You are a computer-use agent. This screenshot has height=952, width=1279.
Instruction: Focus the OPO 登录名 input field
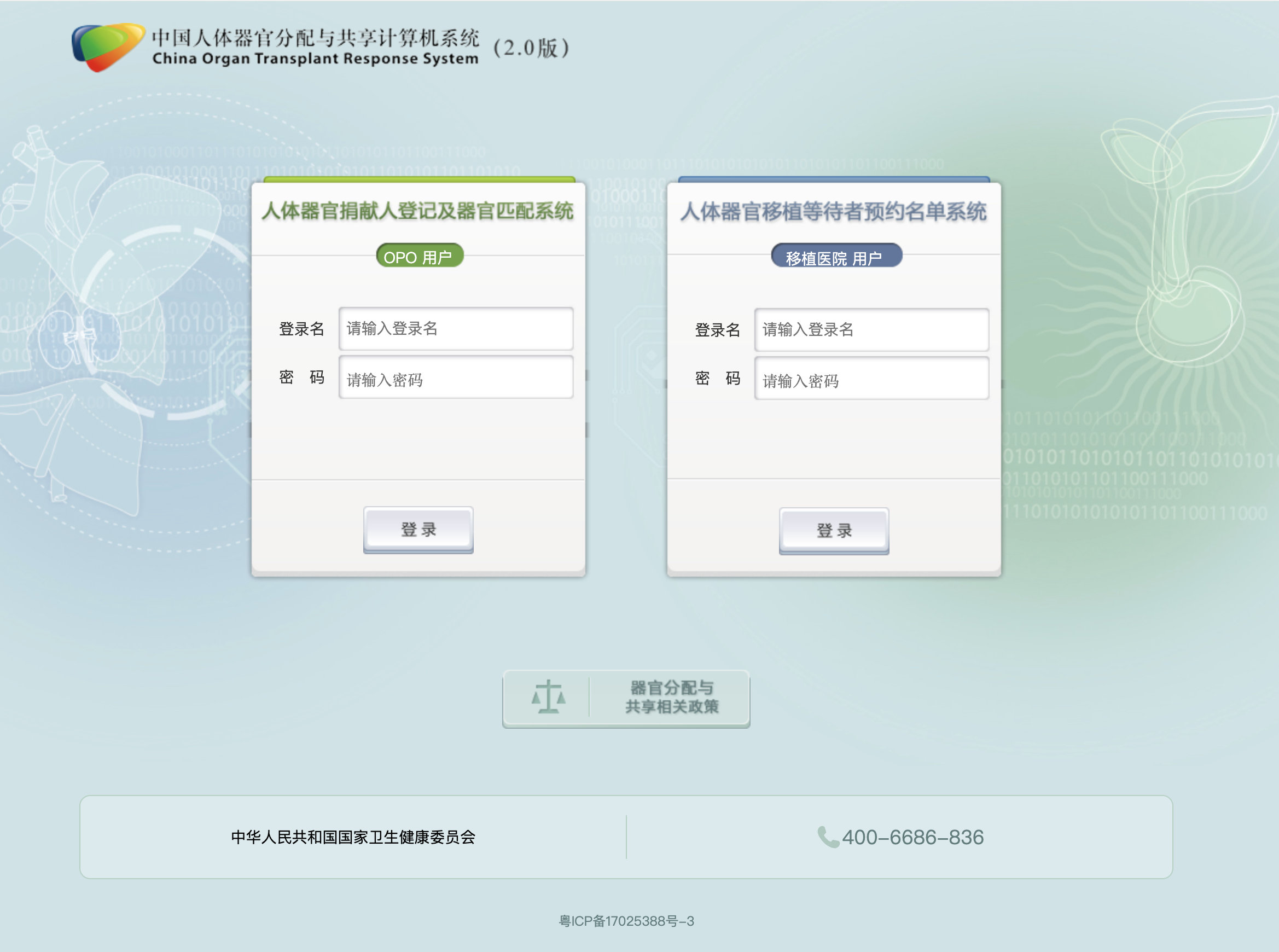(x=456, y=328)
